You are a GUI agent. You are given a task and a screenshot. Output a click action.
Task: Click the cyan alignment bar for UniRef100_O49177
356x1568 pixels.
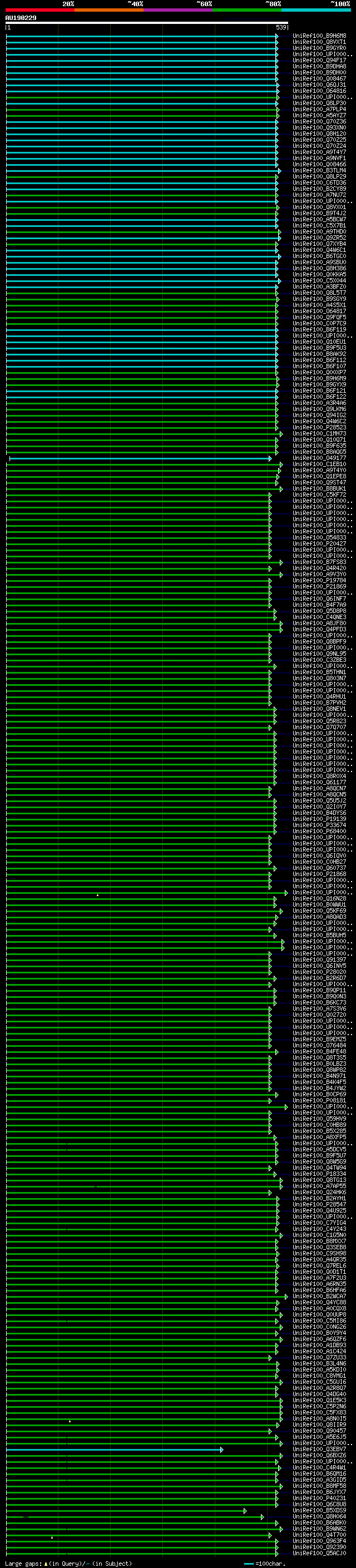click(x=140, y=458)
